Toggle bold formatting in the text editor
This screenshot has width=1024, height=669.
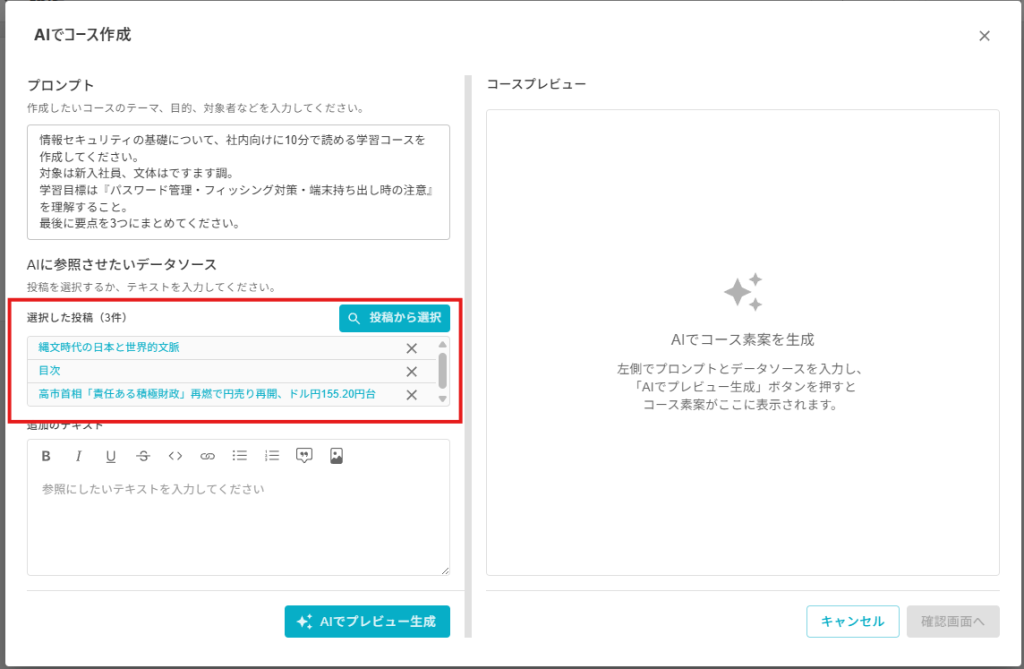(x=46, y=456)
